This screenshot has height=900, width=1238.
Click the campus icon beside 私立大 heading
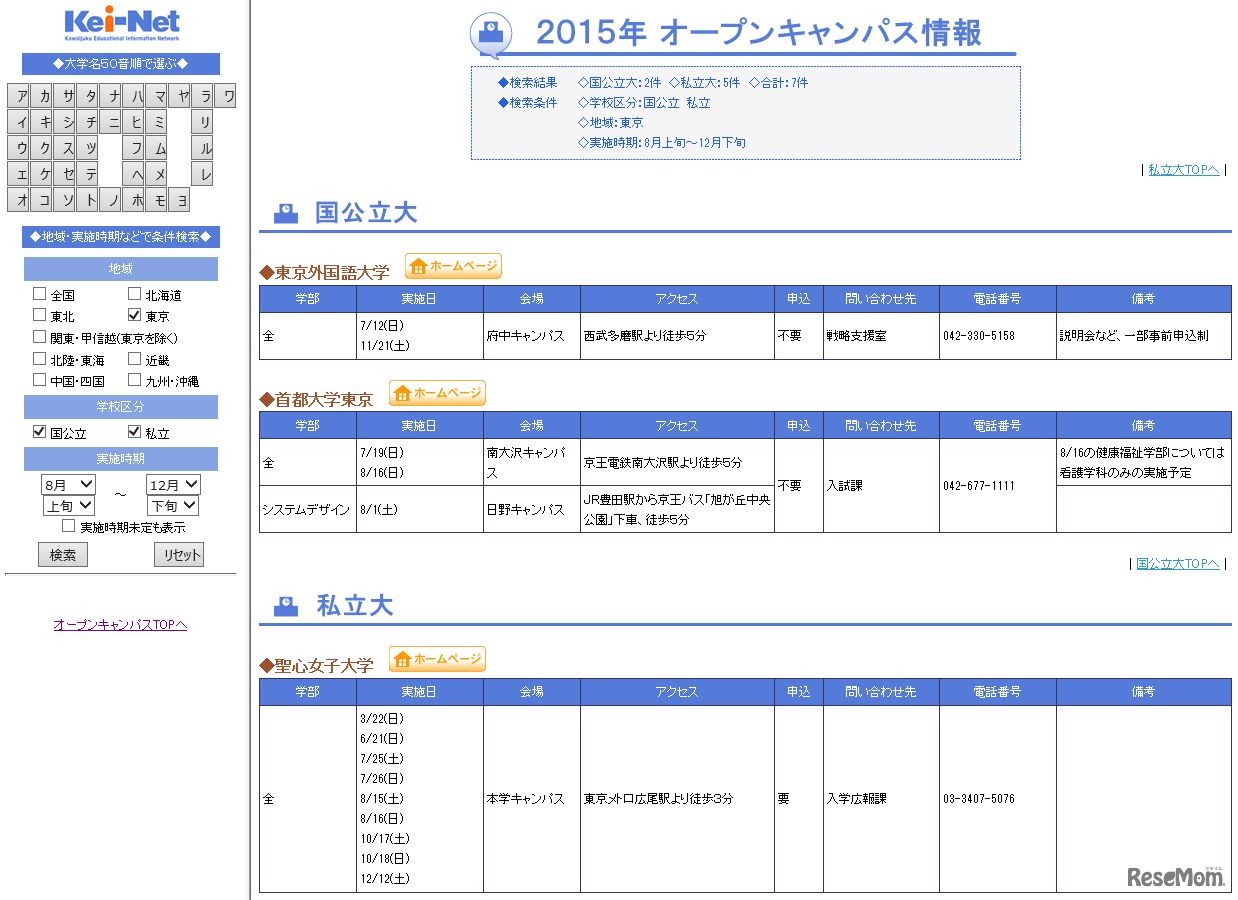(x=285, y=604)
